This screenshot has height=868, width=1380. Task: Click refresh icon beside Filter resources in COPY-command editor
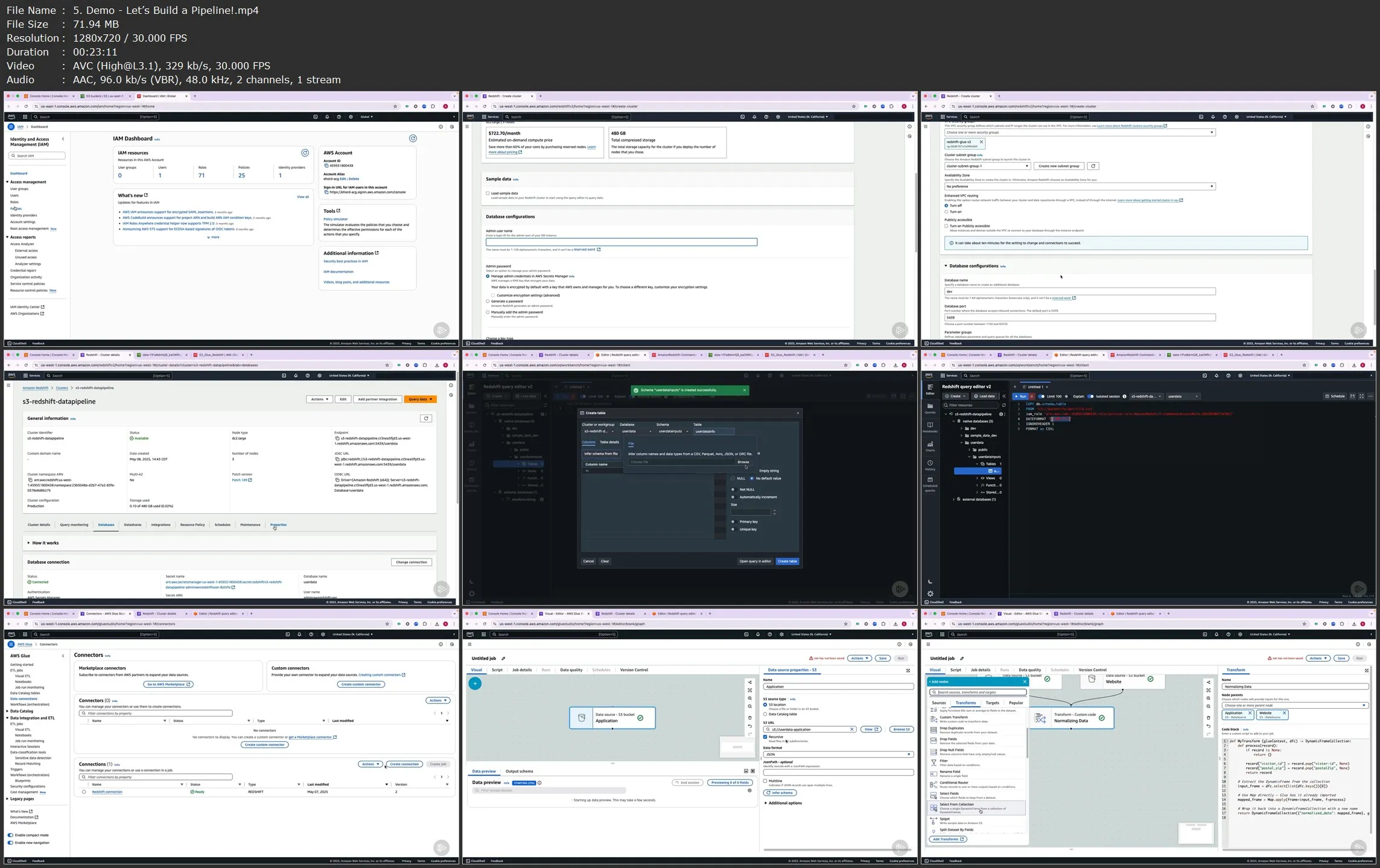pyautogui.click(x=1003, y=405)
